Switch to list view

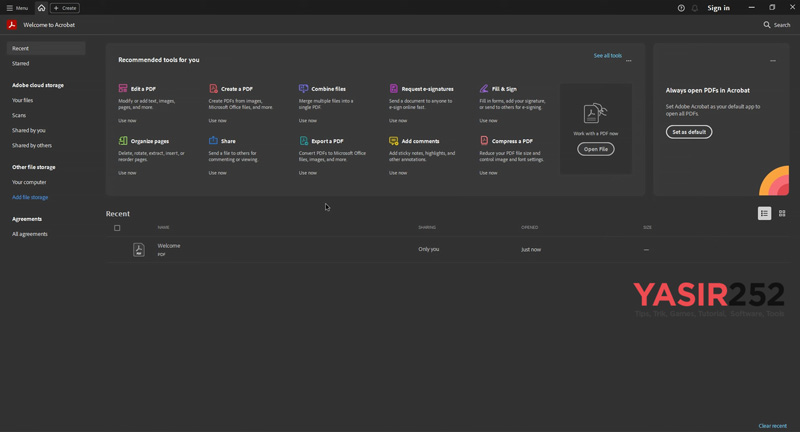pos(764,214)
